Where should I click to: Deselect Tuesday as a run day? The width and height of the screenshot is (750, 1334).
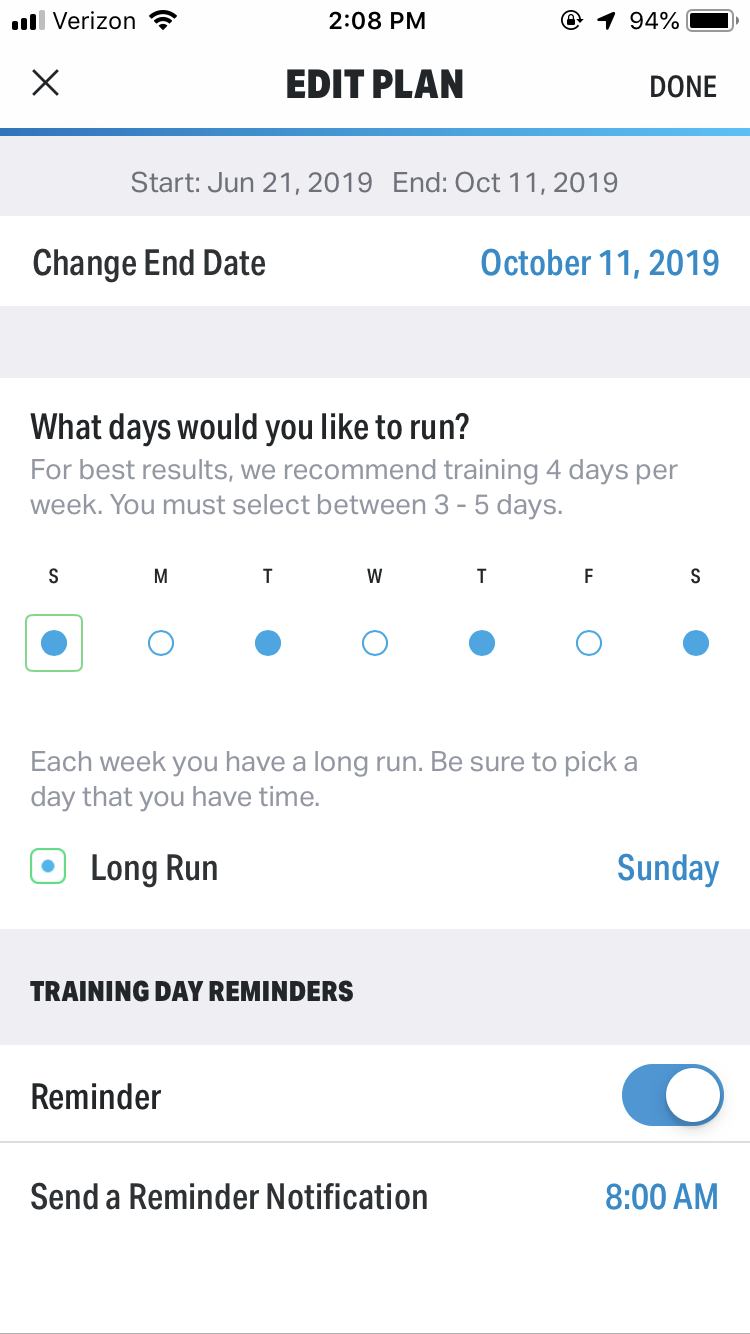pos(268,643)
